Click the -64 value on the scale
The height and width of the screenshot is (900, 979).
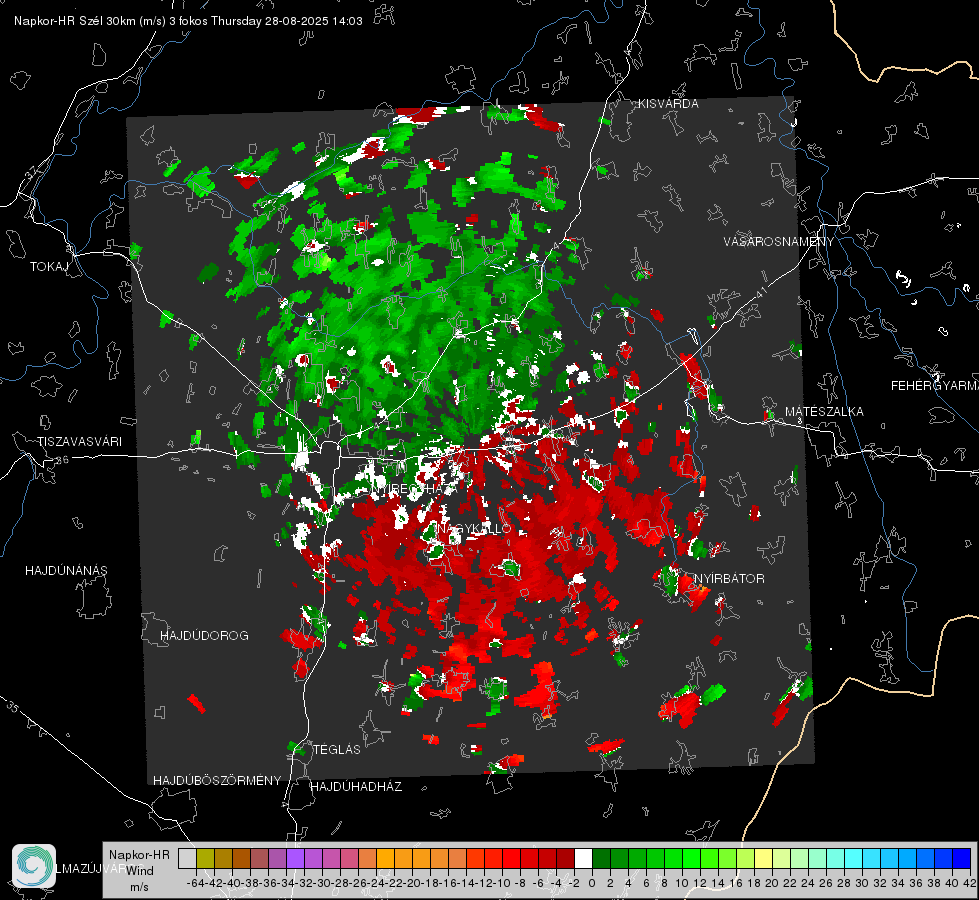click(x=196, y=883)
